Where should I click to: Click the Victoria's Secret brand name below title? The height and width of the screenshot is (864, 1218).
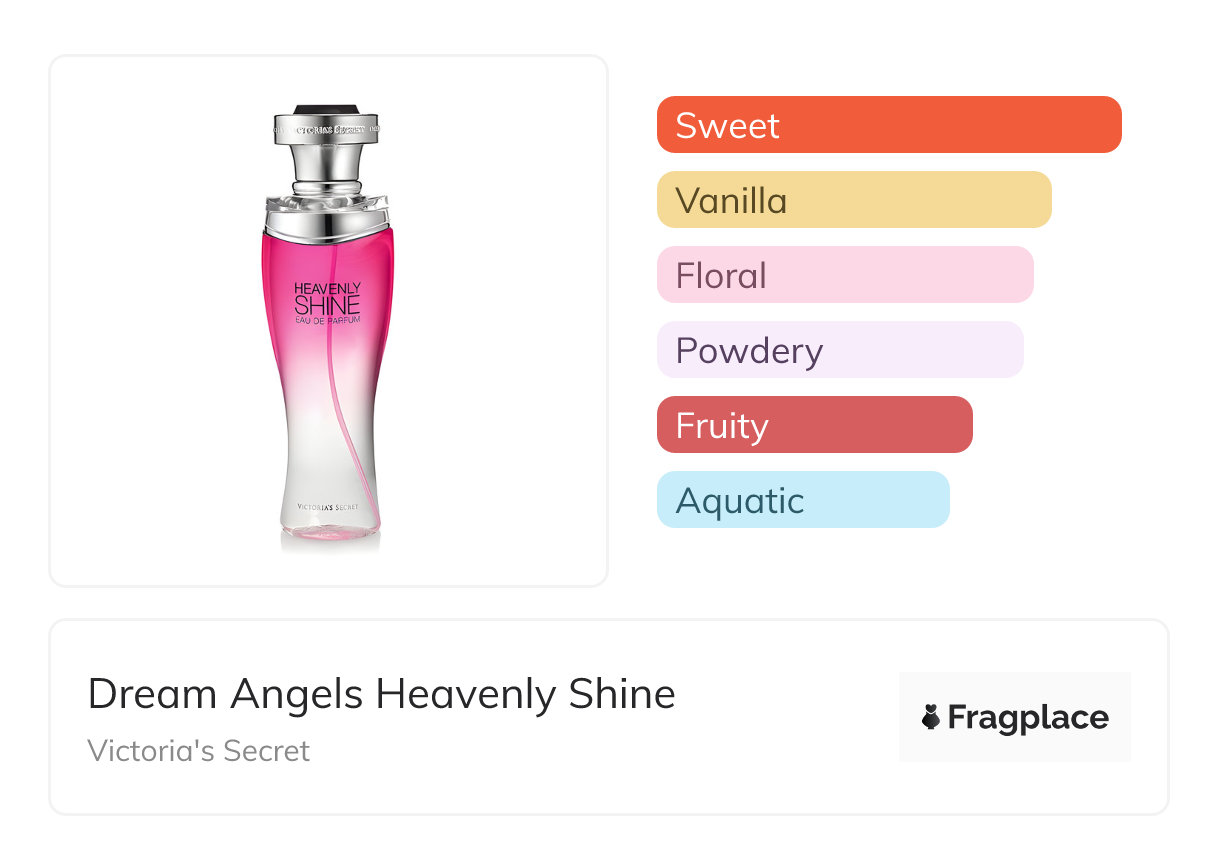coord(198,751)
